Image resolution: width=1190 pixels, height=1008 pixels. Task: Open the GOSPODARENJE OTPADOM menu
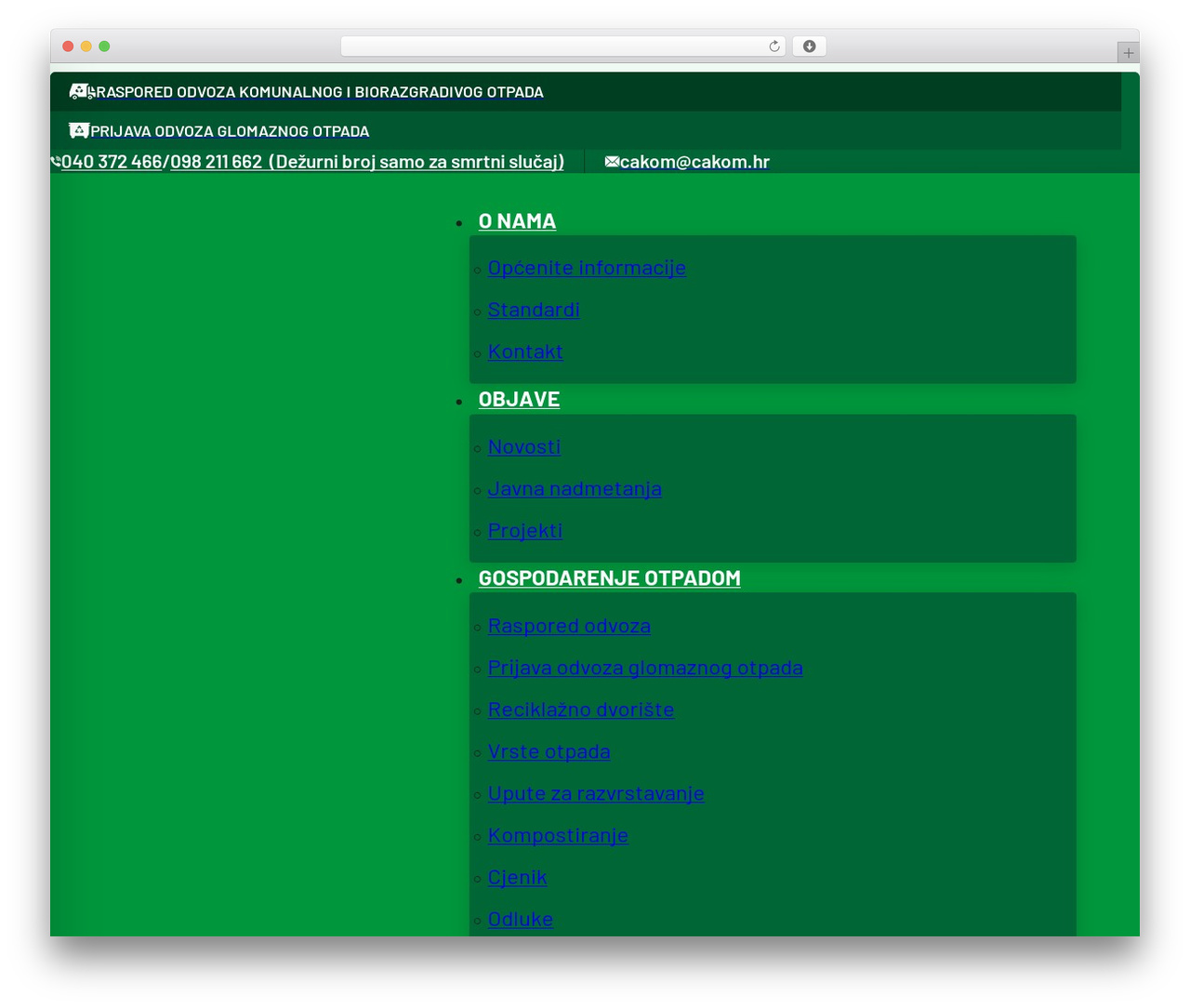[609, 578]
